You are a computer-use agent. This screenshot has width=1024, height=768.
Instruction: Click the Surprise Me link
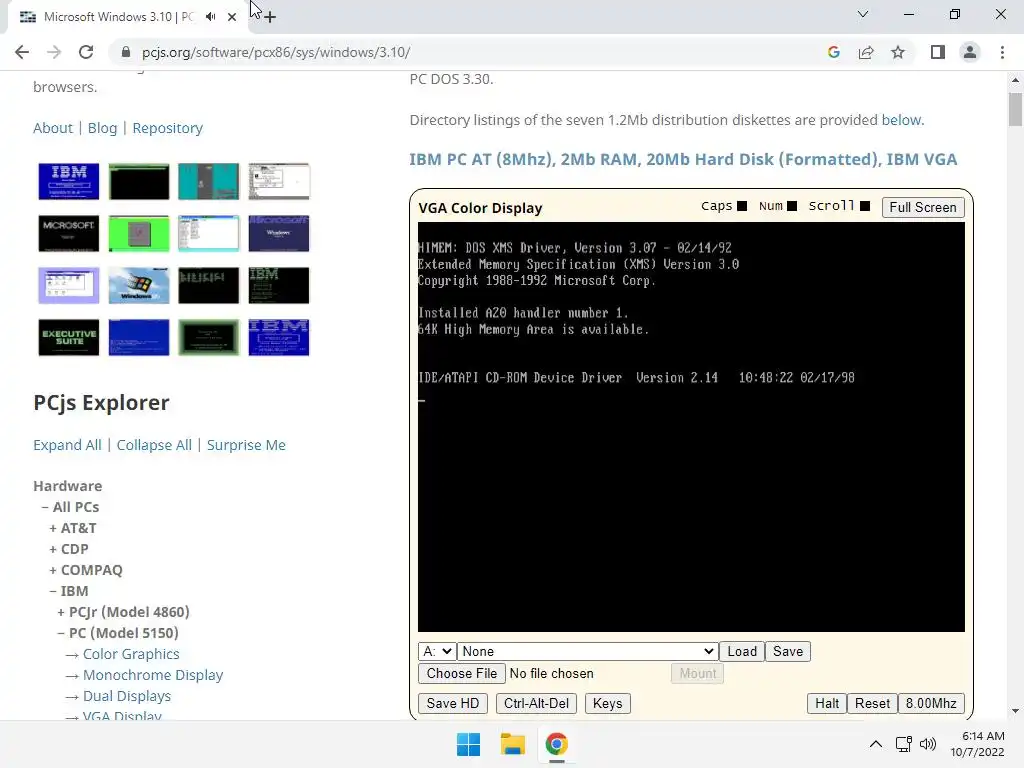point(246,445)
